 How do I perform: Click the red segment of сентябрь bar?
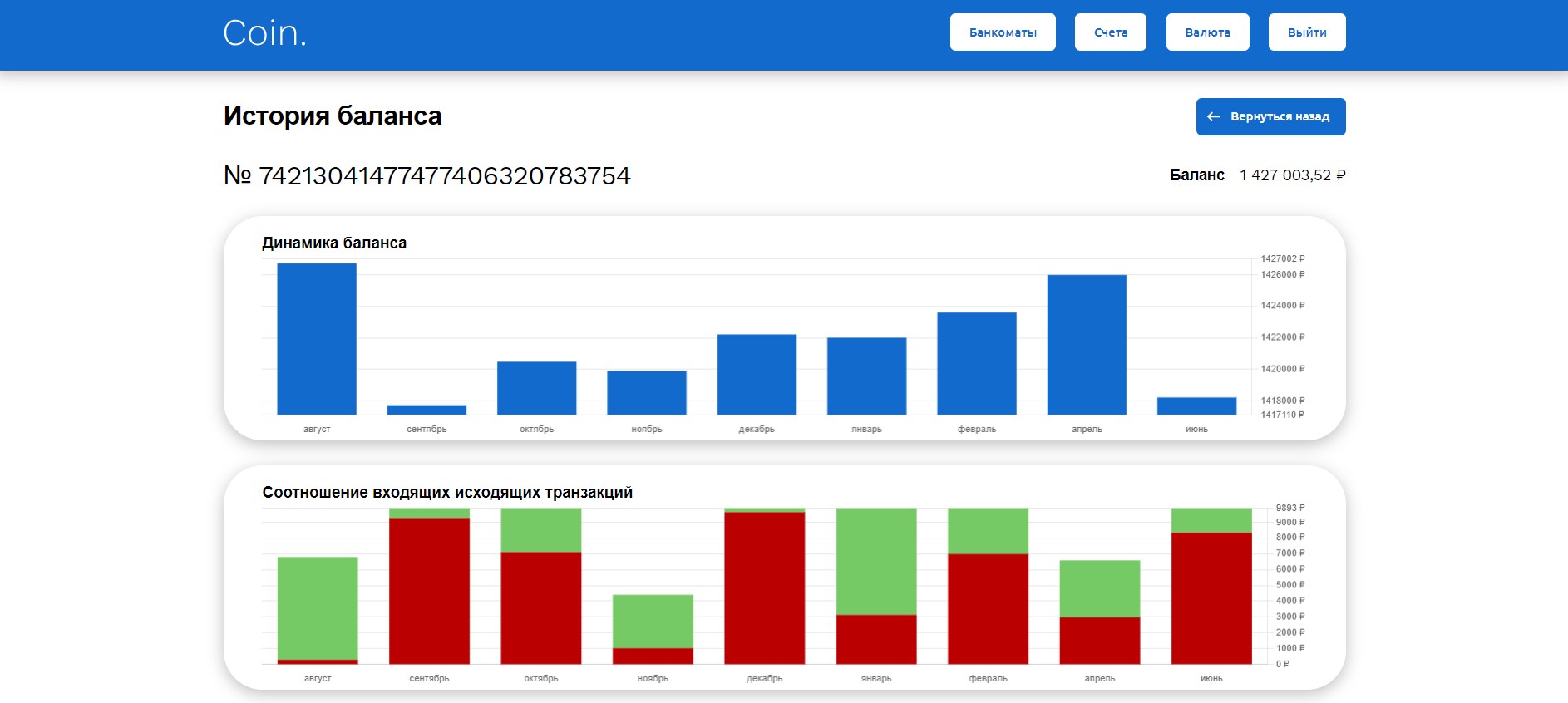429,591
